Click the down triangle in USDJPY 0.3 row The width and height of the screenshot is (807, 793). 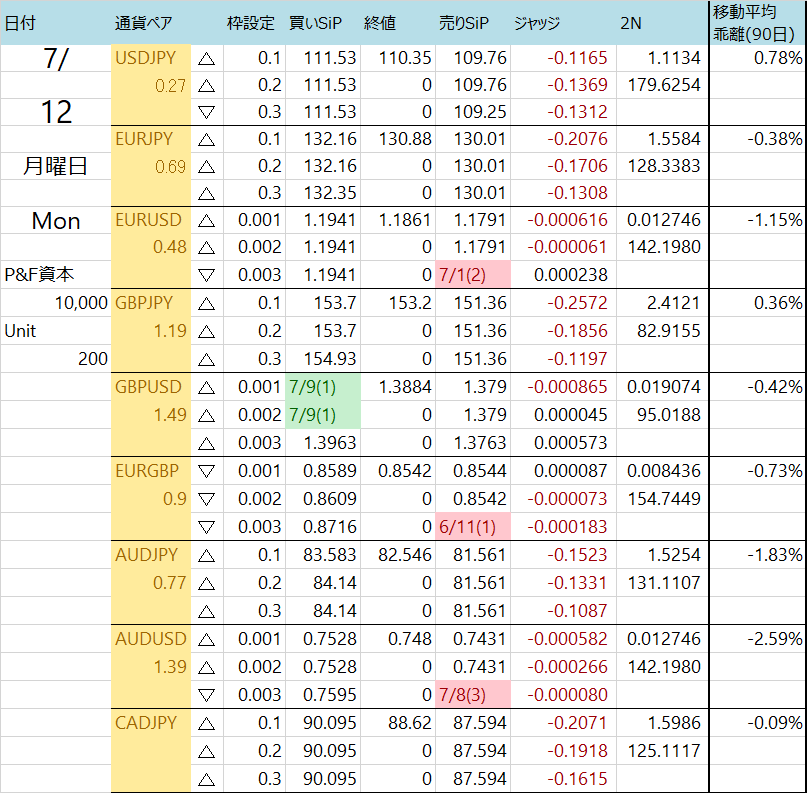pyautogui.click(x=206, y=112)
